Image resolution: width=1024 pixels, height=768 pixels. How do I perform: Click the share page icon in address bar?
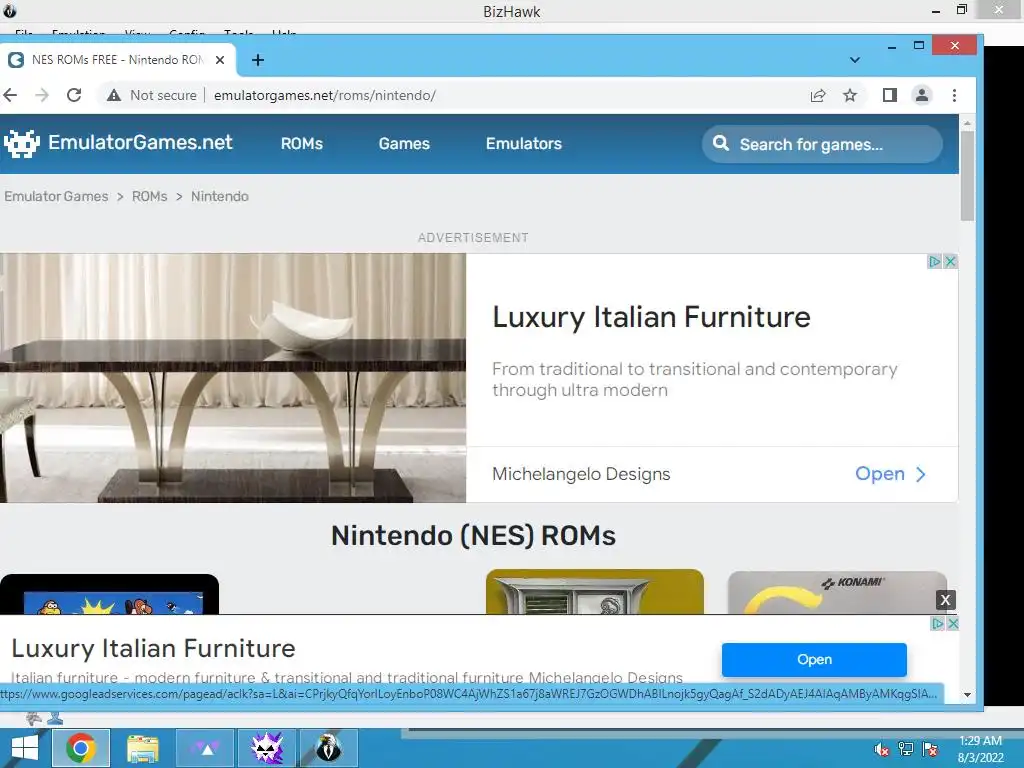818,95
